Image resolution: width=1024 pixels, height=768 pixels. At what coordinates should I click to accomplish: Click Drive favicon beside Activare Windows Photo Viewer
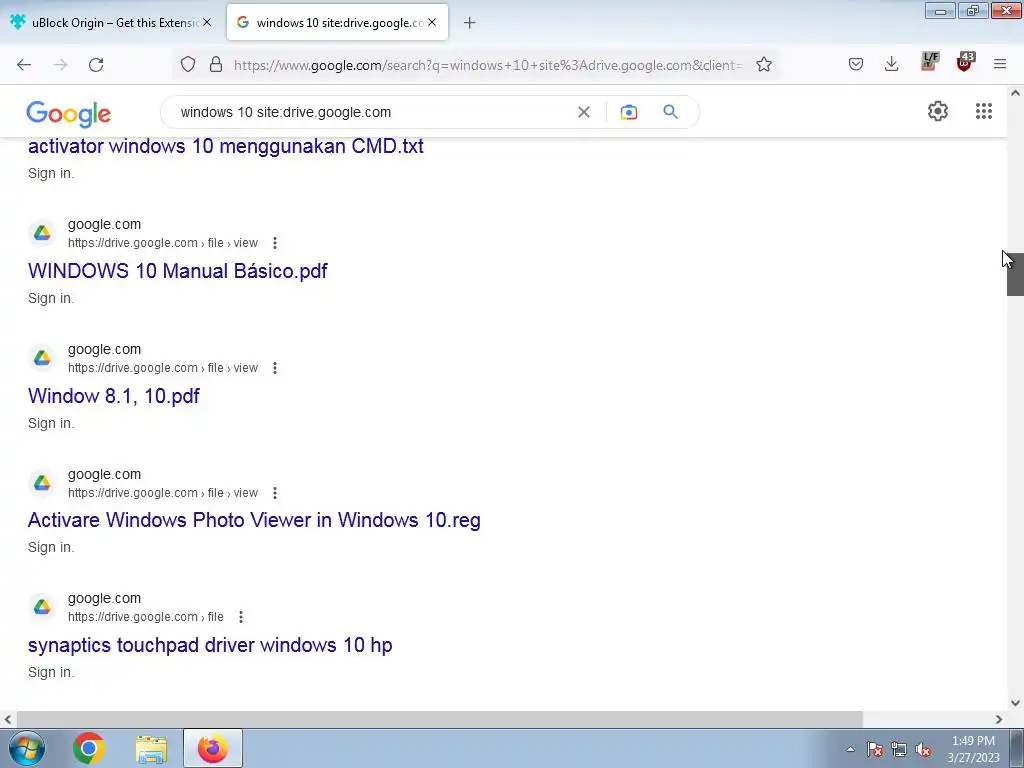click(x=42, y=483)
